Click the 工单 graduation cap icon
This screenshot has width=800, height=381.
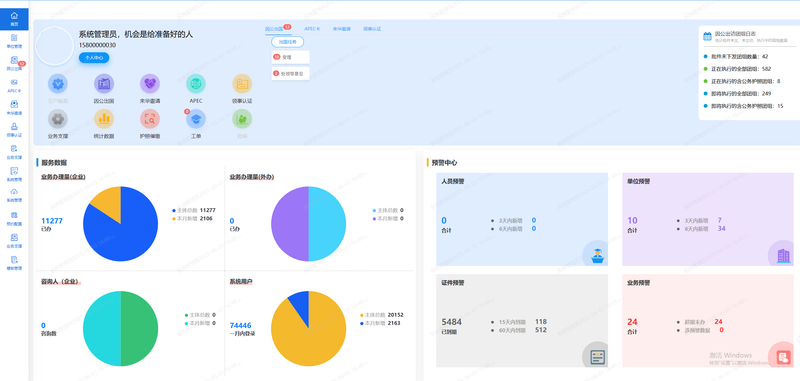196,119
